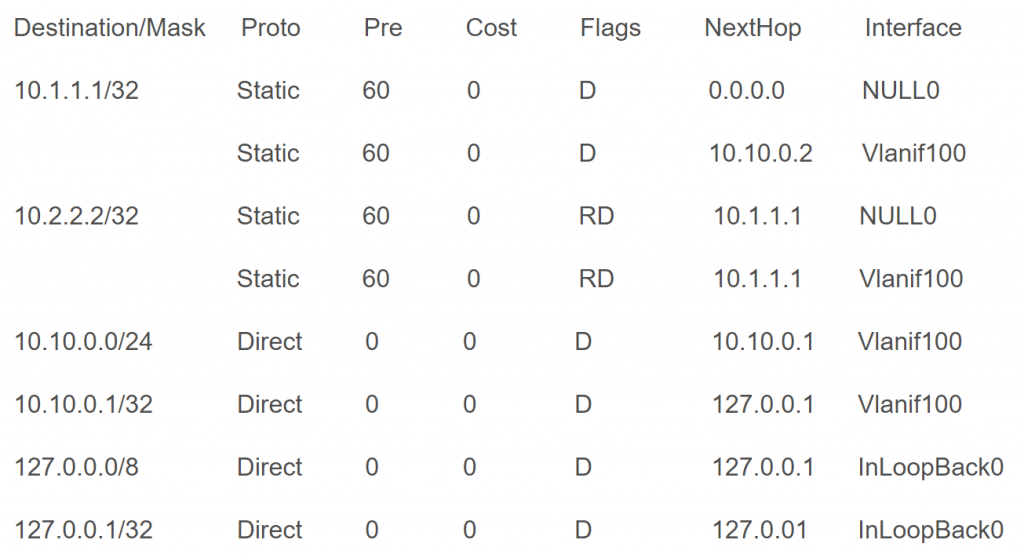Click the 10.10.0.0/24 destination entry
This screenshot has width=1024, height=558.
tap(83, 342)
